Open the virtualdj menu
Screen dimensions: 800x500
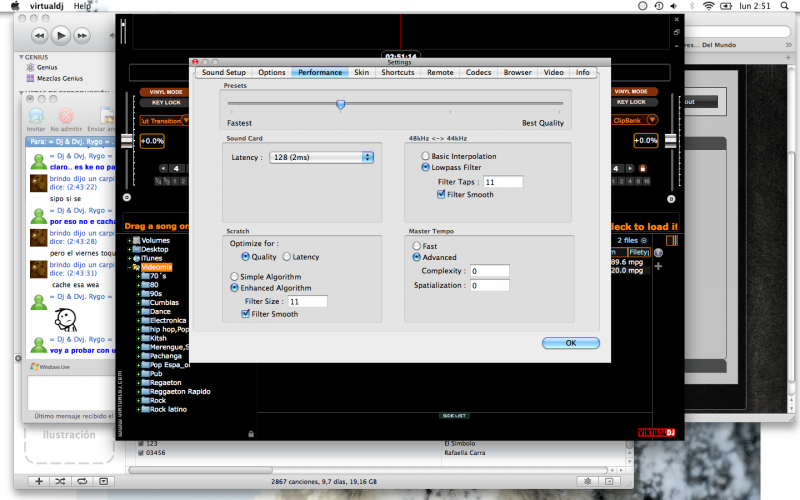(46, 6)
